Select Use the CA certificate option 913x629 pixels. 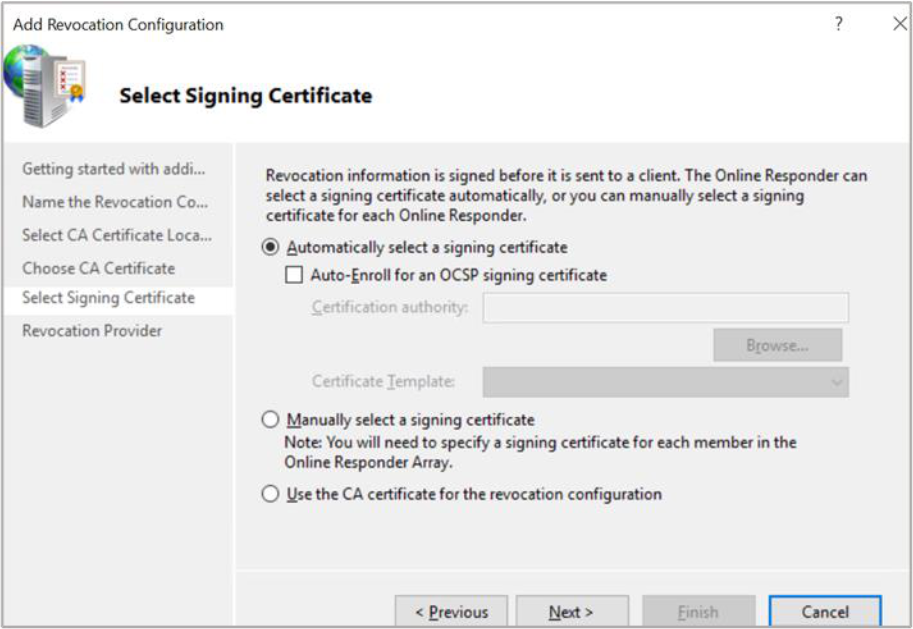coord(270,494)
